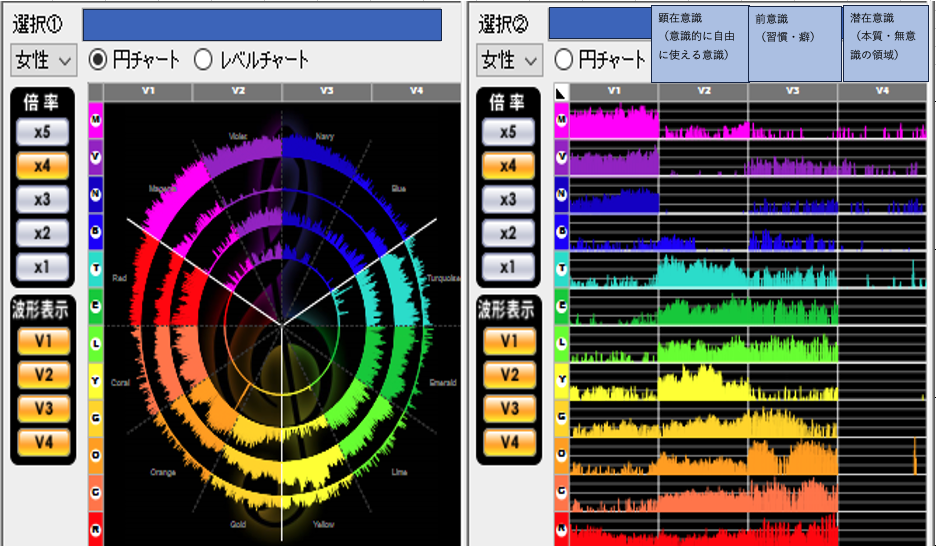
Task: Click the Turquoise label on circle chart
Action: pyautogui.click(x=443, y=278)
